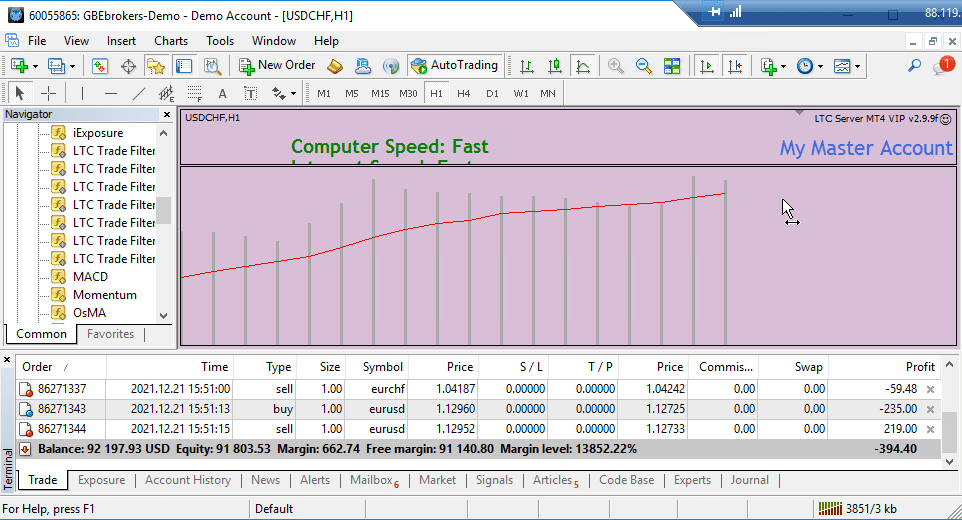The width and height of the screenshot is (962, 520).
Task: Open the Strategy Tester icon
Action: 212,66
